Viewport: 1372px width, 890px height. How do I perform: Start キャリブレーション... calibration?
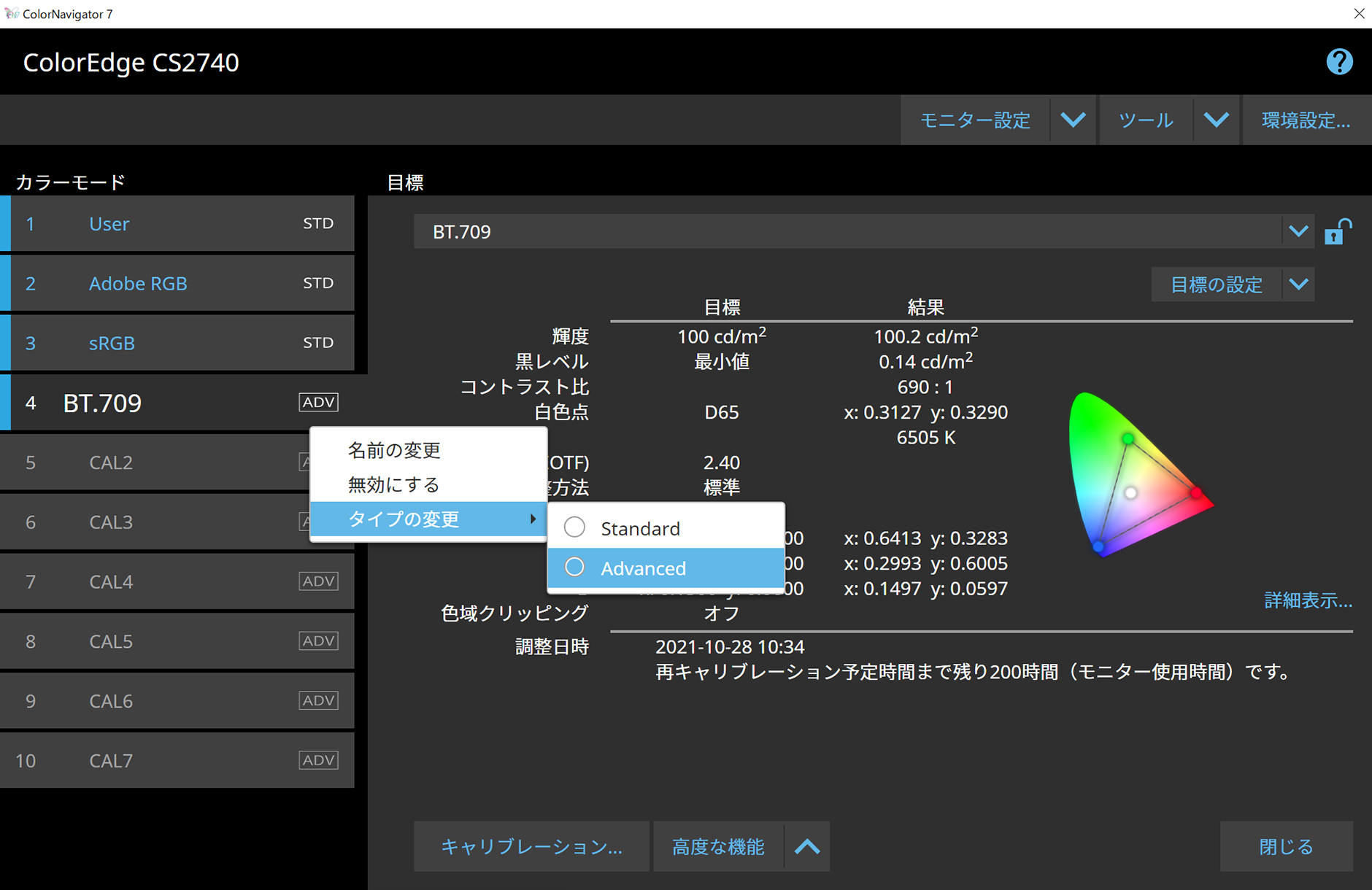531,846
